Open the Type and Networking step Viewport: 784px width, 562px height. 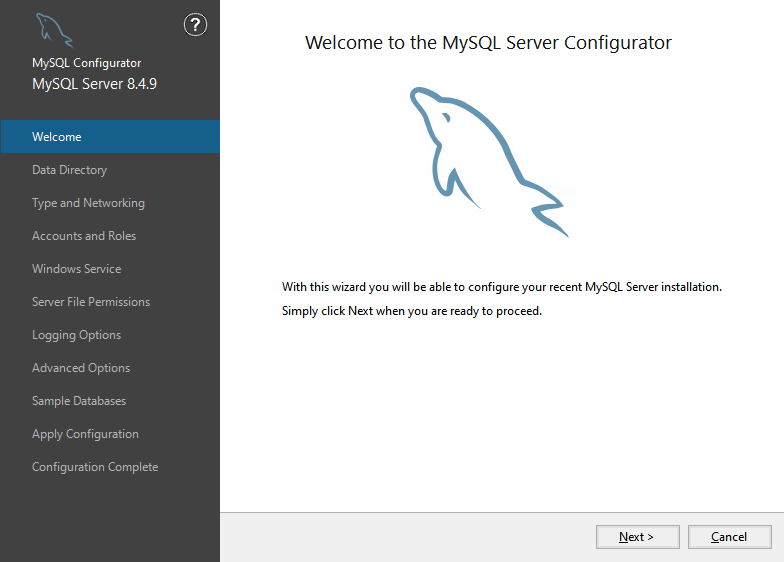pos(88,203)
